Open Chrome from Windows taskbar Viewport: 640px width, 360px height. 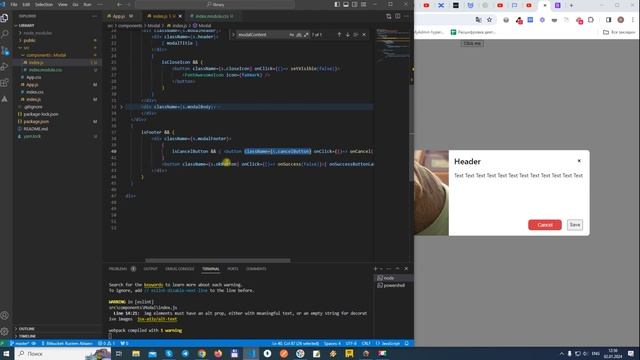point(202,353)
